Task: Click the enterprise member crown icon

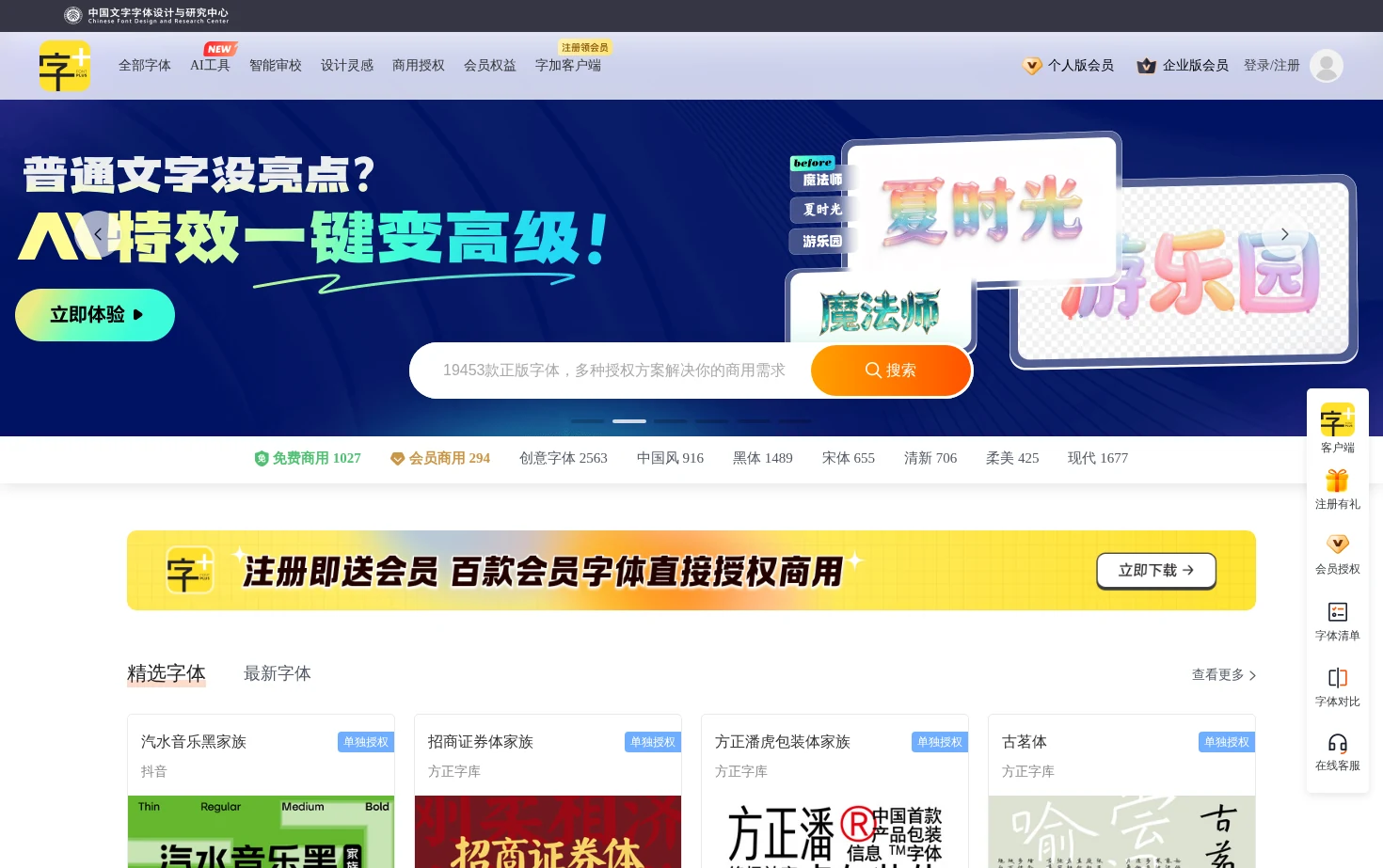Action: click(1146, 66)
